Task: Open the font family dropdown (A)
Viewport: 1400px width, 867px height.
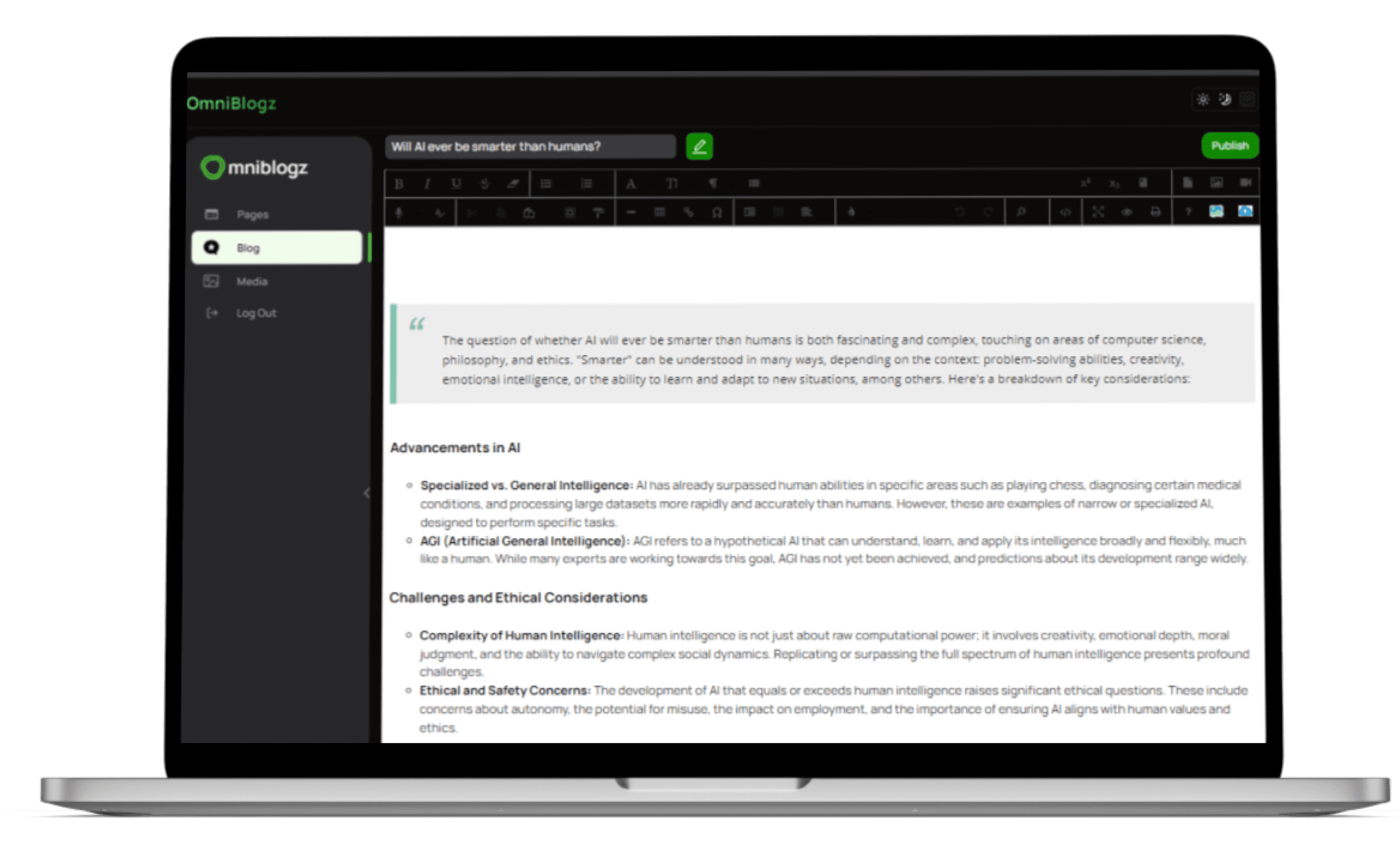Action: click(x=631, y=184)
